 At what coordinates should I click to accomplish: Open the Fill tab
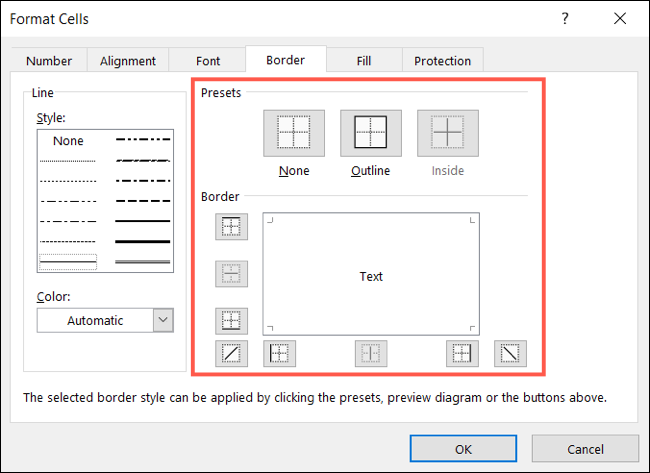[x=364, y=61]
